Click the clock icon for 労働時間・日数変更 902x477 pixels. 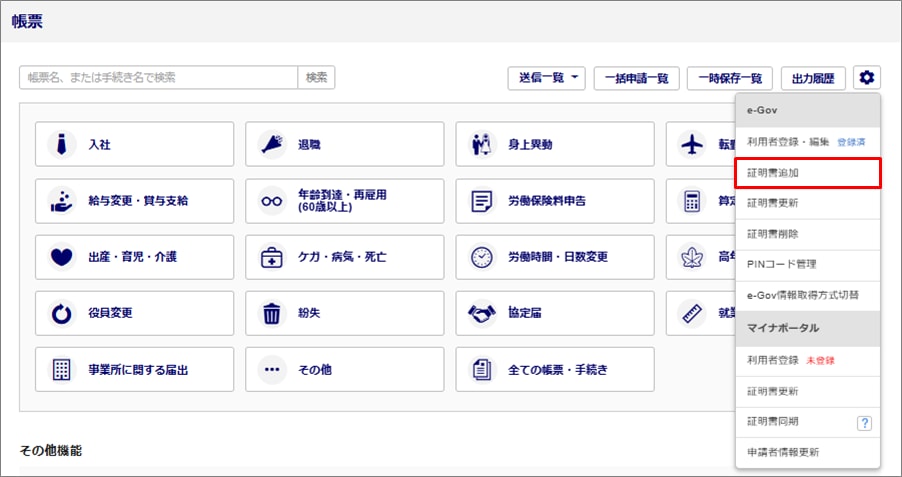(482, 257)
